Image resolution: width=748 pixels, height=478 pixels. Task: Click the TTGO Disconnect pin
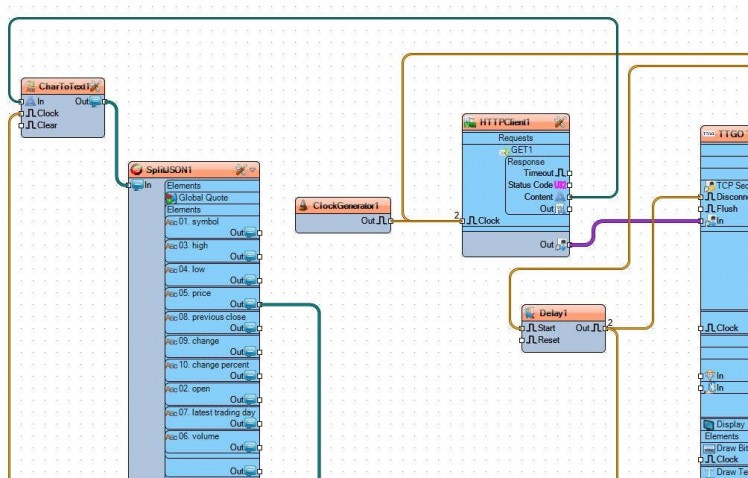point(701,197)
